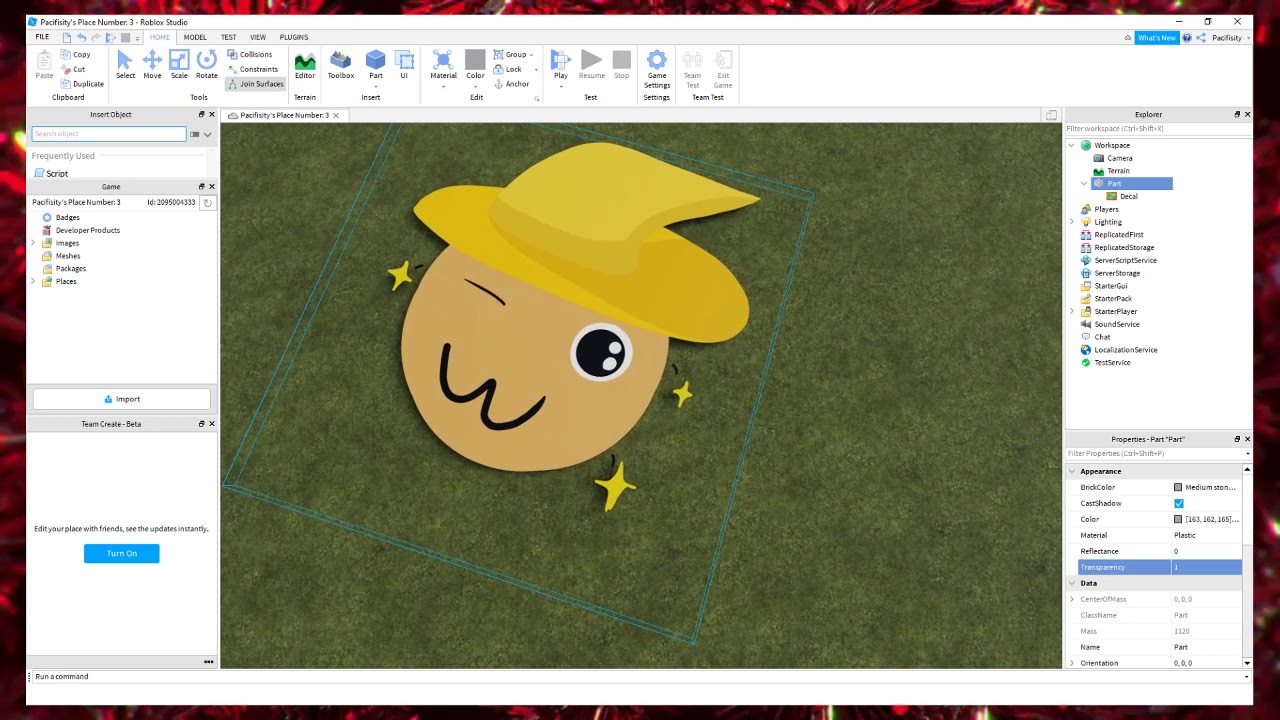This screenshot has height=720, width=1280.
Task: Expand the Images folder in Game panel
Action: [x=34, y=243]
